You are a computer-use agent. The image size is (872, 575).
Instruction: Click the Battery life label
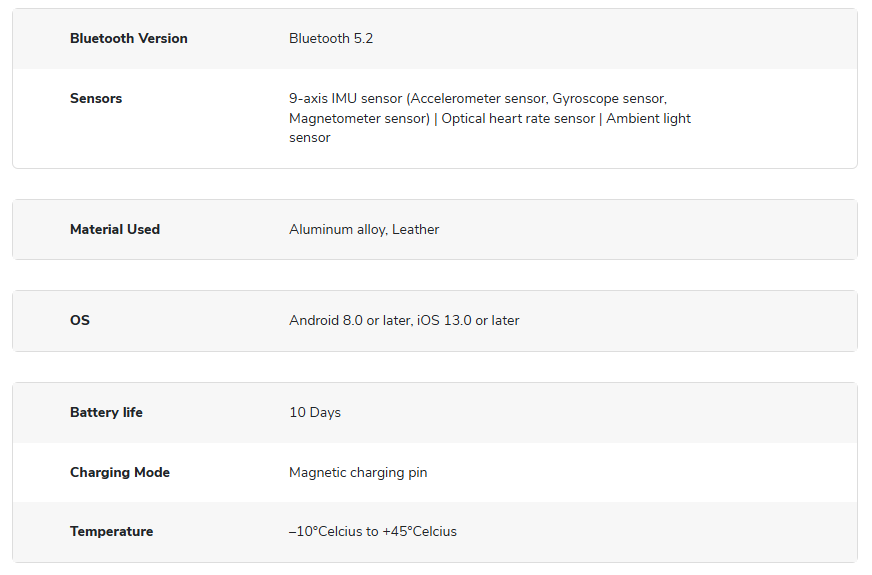tap(106, 412)
